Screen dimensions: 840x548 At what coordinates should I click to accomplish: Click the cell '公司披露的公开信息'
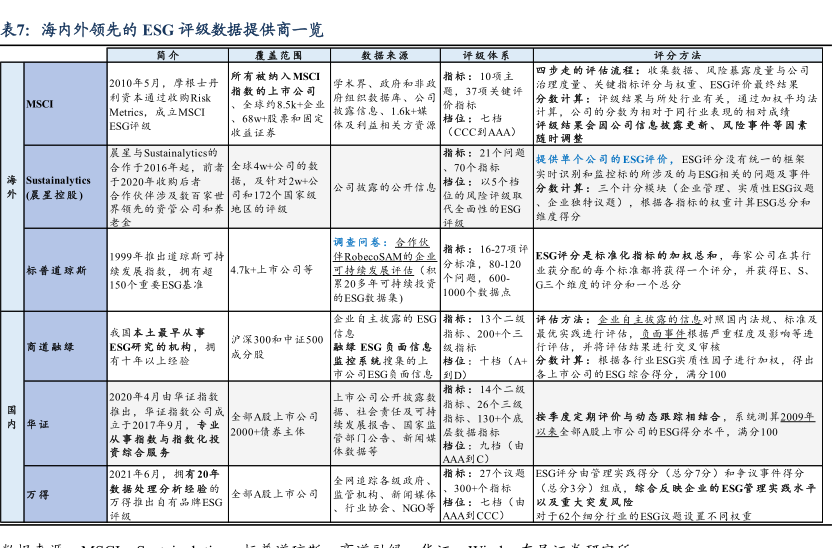pos(385,187)
